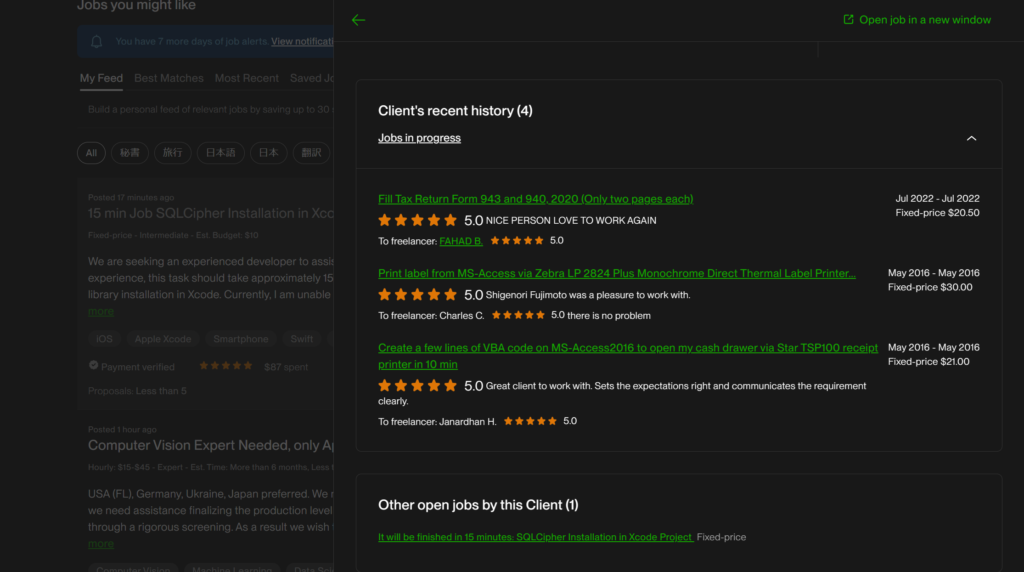This screenshot has height=572, width=1024.
Task: Expand more under SQLCipher job description
Action: [x=101, y=311]
